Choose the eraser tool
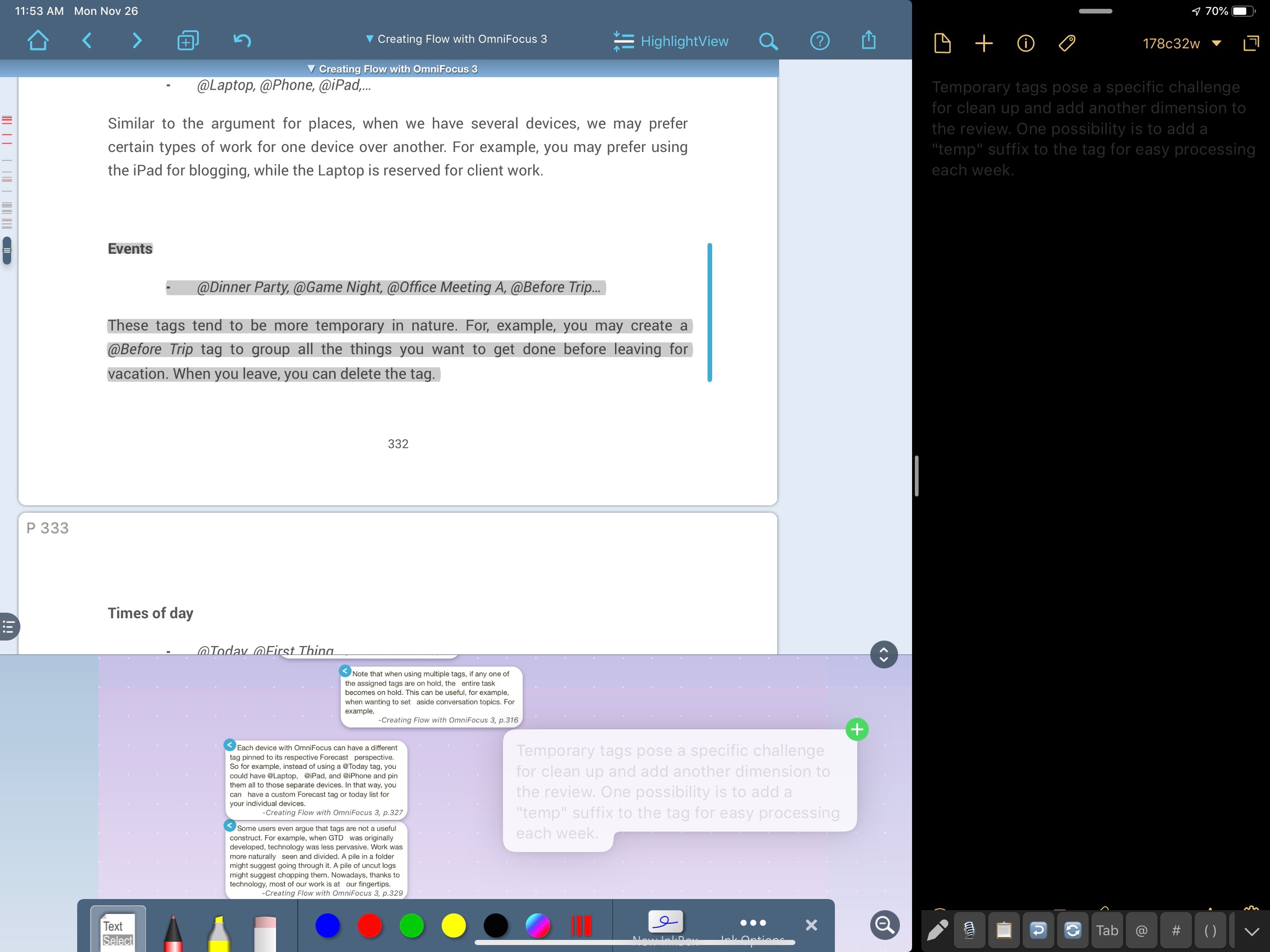Screen dimensions: 1270x952 pyautogui.click(x=265, y=932)
